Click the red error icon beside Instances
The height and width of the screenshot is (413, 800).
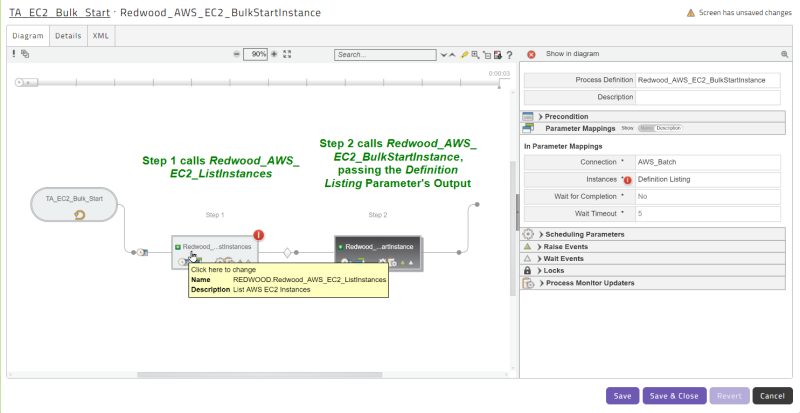tap(628, 180)
